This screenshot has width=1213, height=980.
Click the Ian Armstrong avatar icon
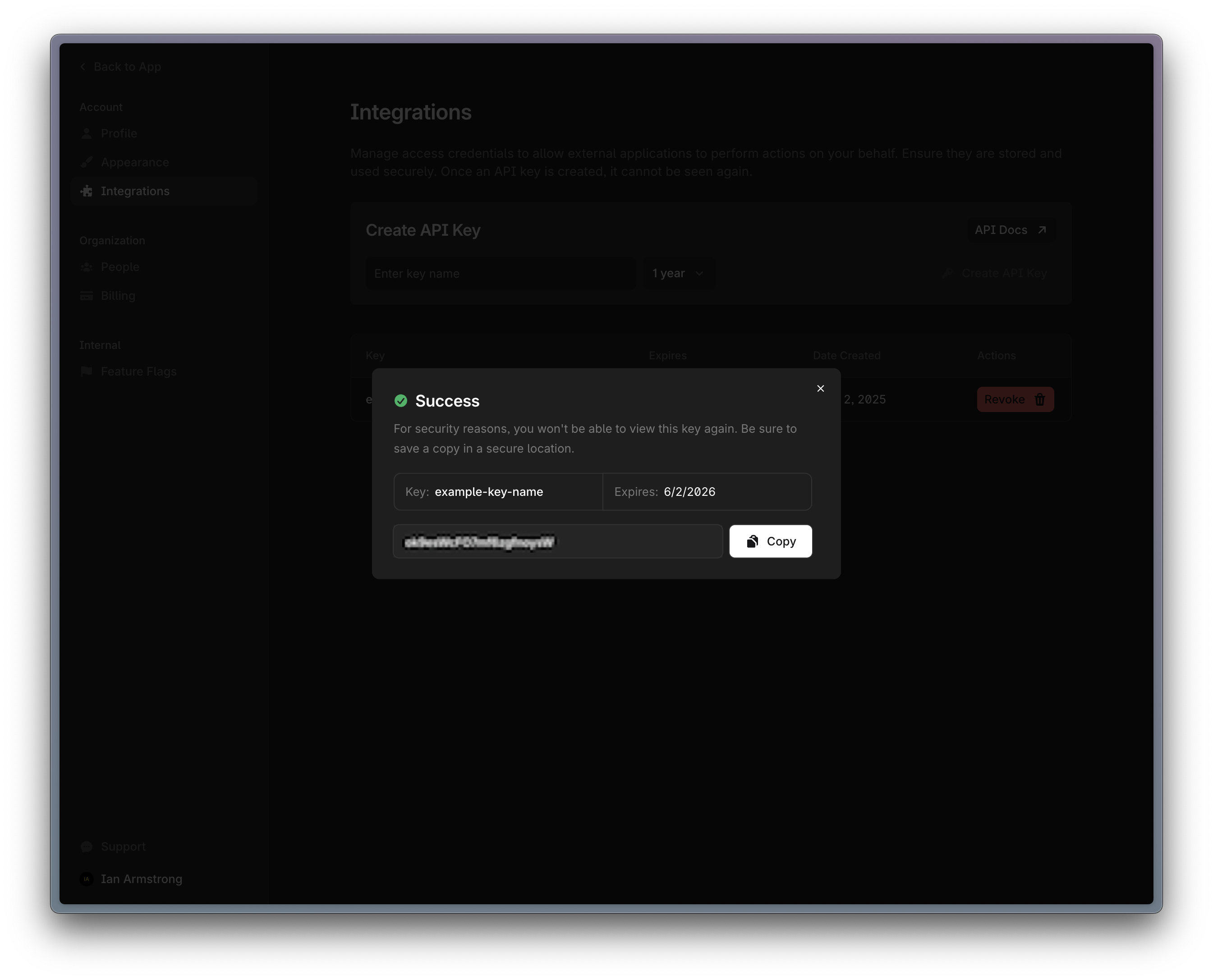(x=87, y=879)
